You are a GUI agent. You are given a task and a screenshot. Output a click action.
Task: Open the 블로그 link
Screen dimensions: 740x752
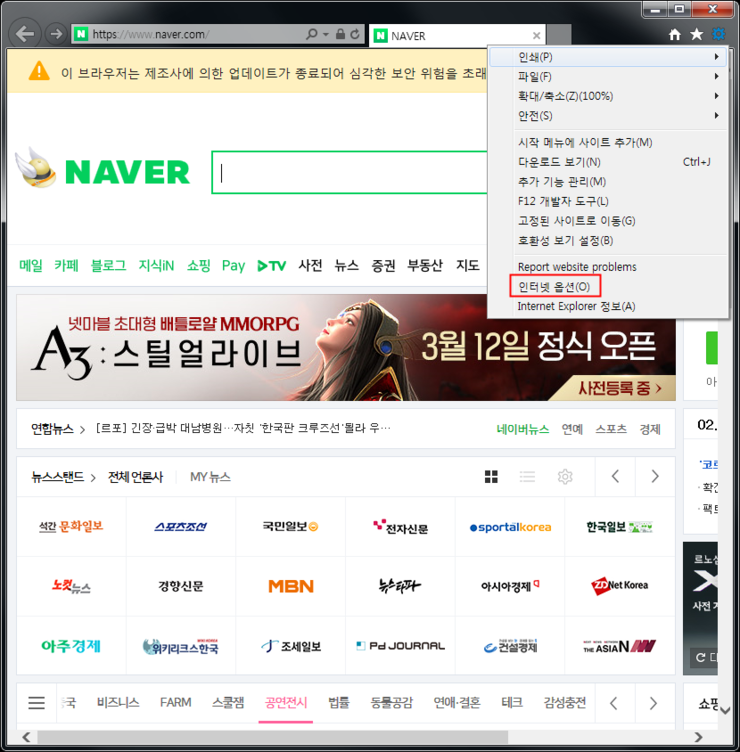pos(108,266)
